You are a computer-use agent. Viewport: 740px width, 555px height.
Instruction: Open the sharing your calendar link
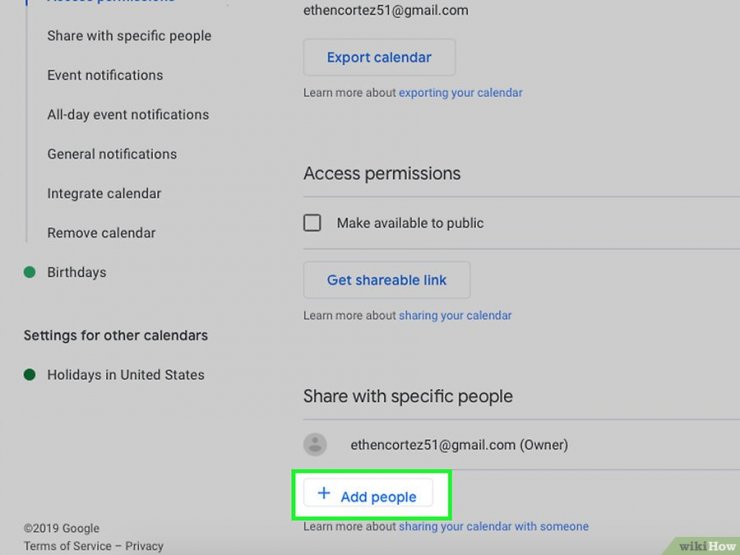tap(455, 315)
